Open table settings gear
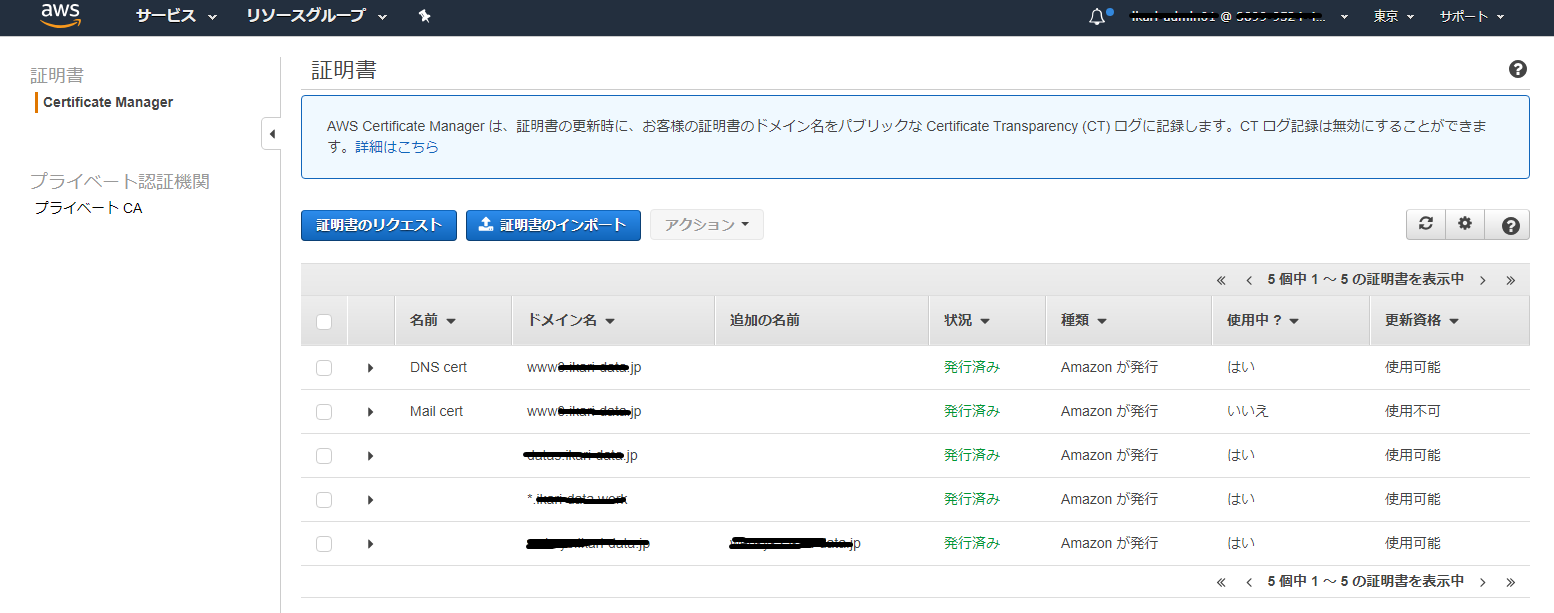This screenshot has height=613, width=1554. [1465, 224]
